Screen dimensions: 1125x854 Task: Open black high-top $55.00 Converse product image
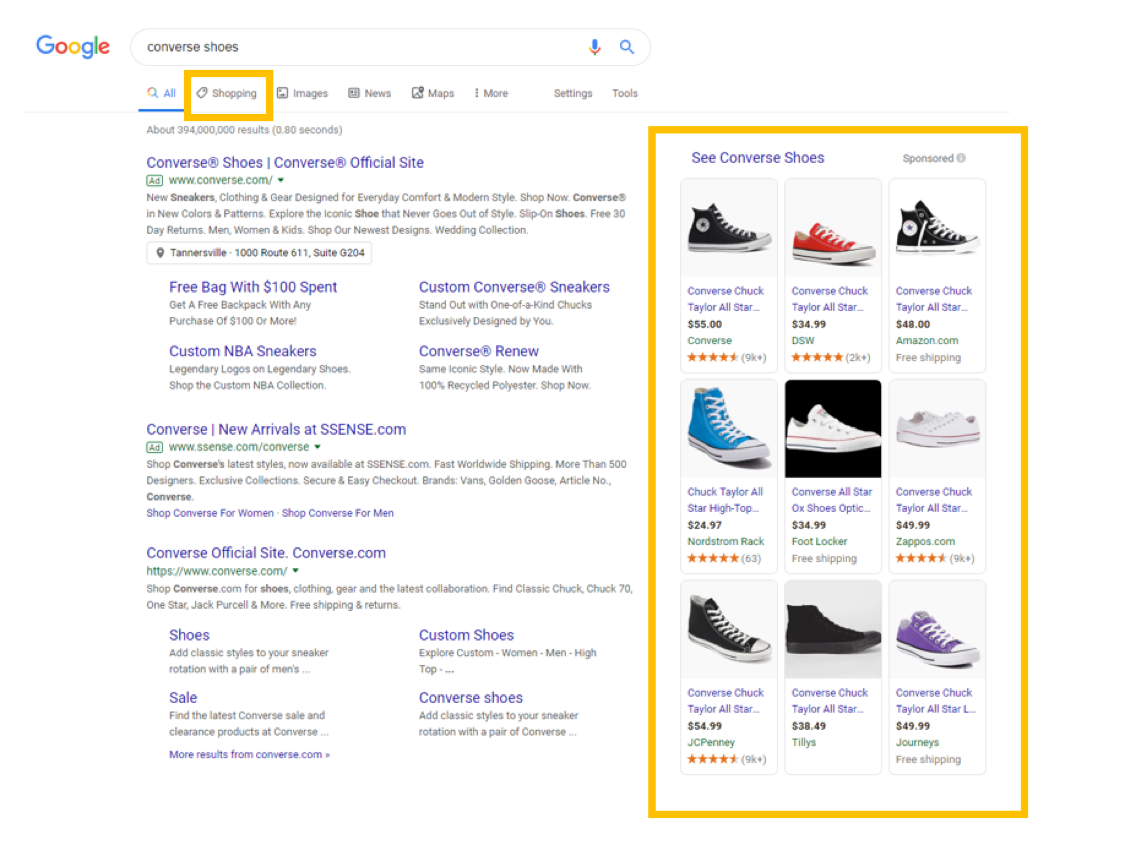(728, 228)
